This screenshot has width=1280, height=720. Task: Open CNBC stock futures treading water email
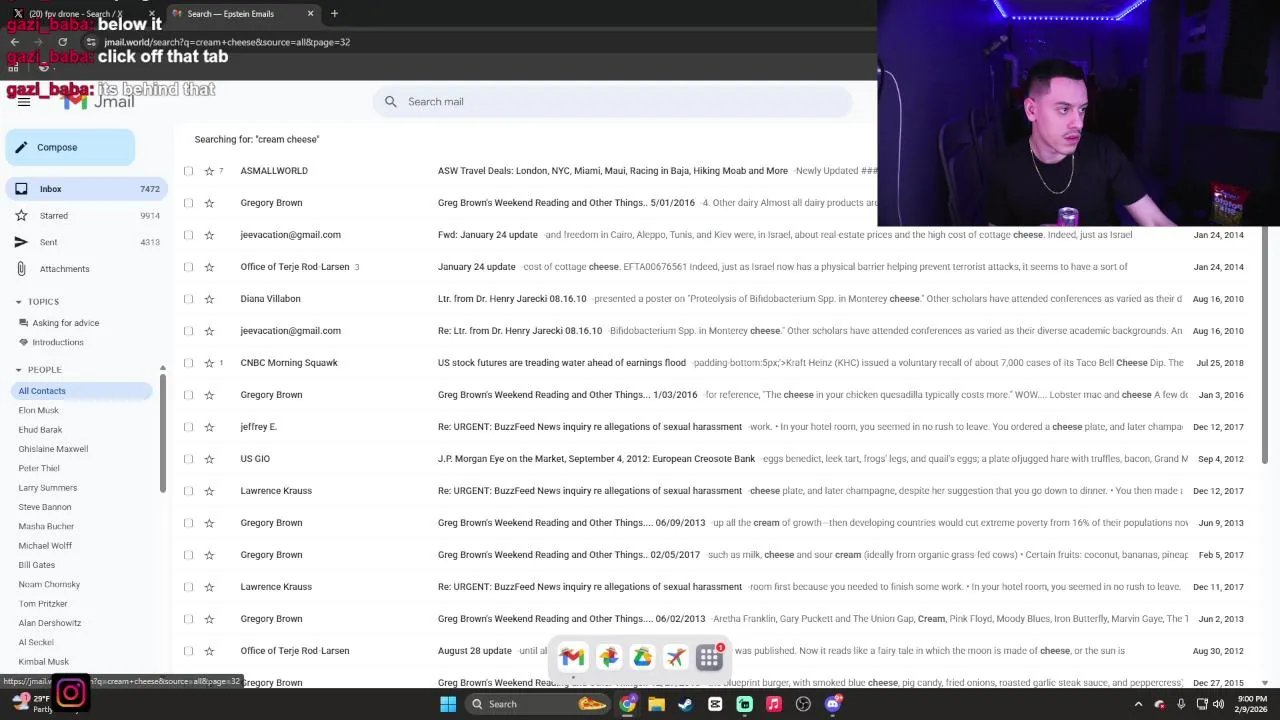[x=561, y=363]
